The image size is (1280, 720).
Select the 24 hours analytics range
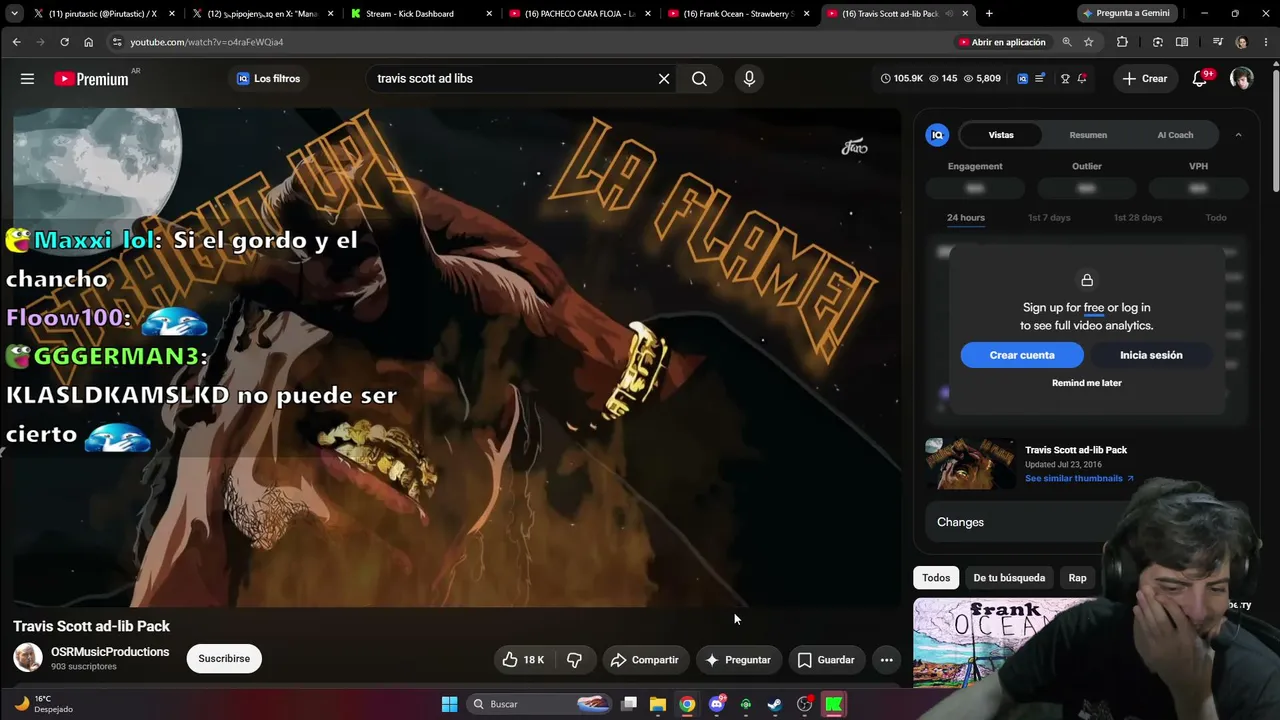click(966, 218)
